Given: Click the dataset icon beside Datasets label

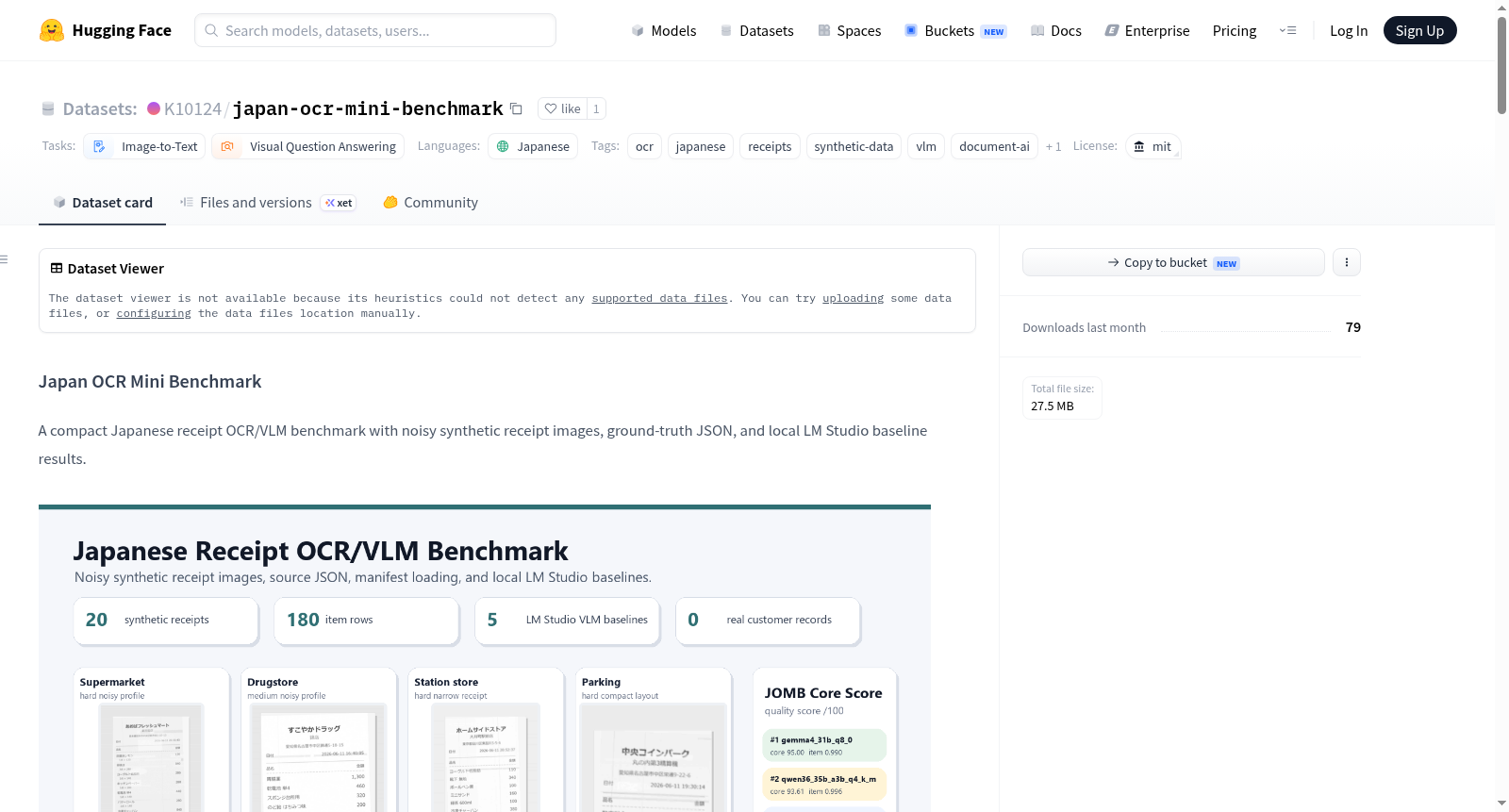Looking at the screenshot, I should point(48,109).
